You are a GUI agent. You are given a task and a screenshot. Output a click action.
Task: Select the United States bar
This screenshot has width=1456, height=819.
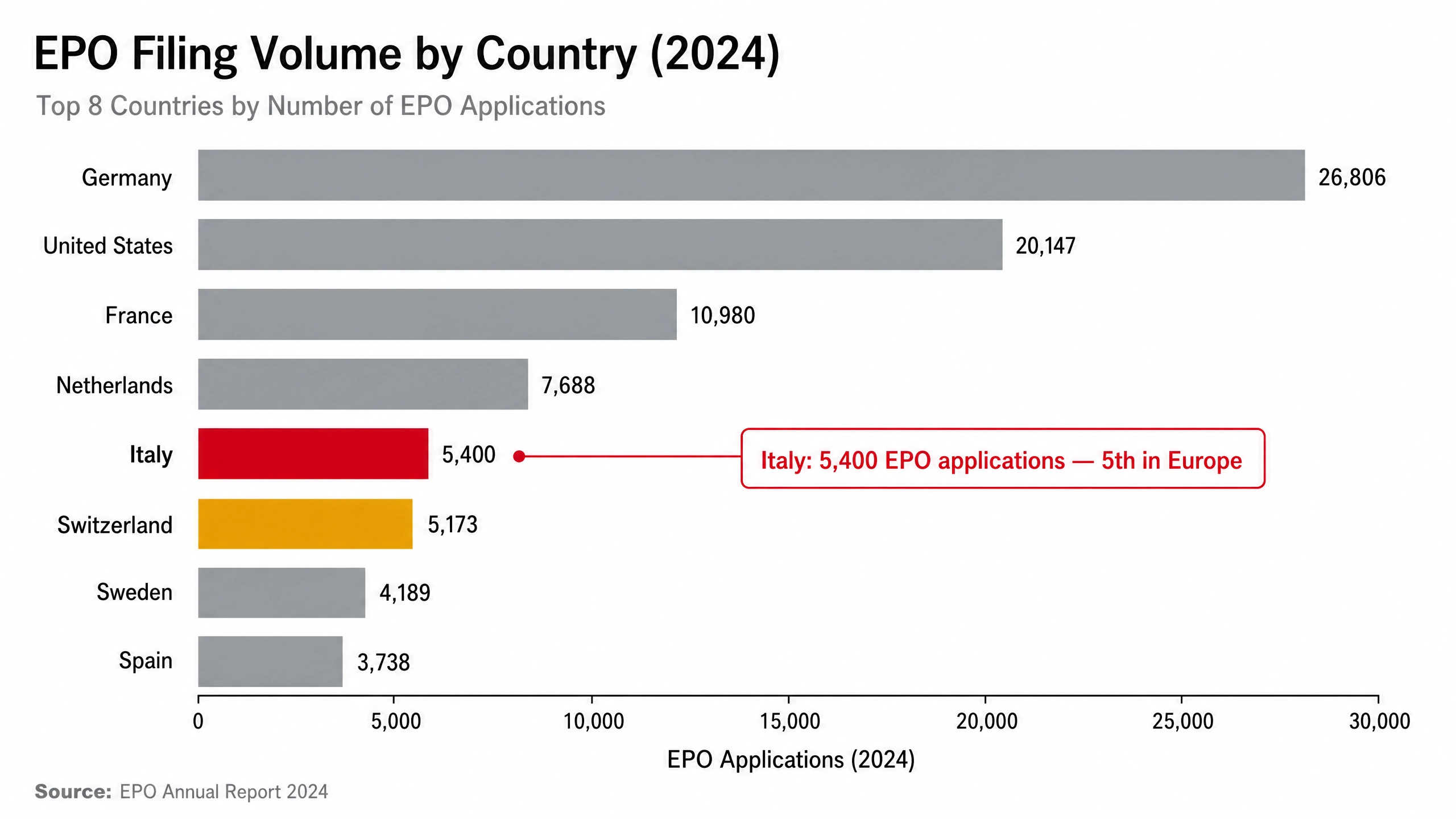pyautogui.click(x=600, y=245)
